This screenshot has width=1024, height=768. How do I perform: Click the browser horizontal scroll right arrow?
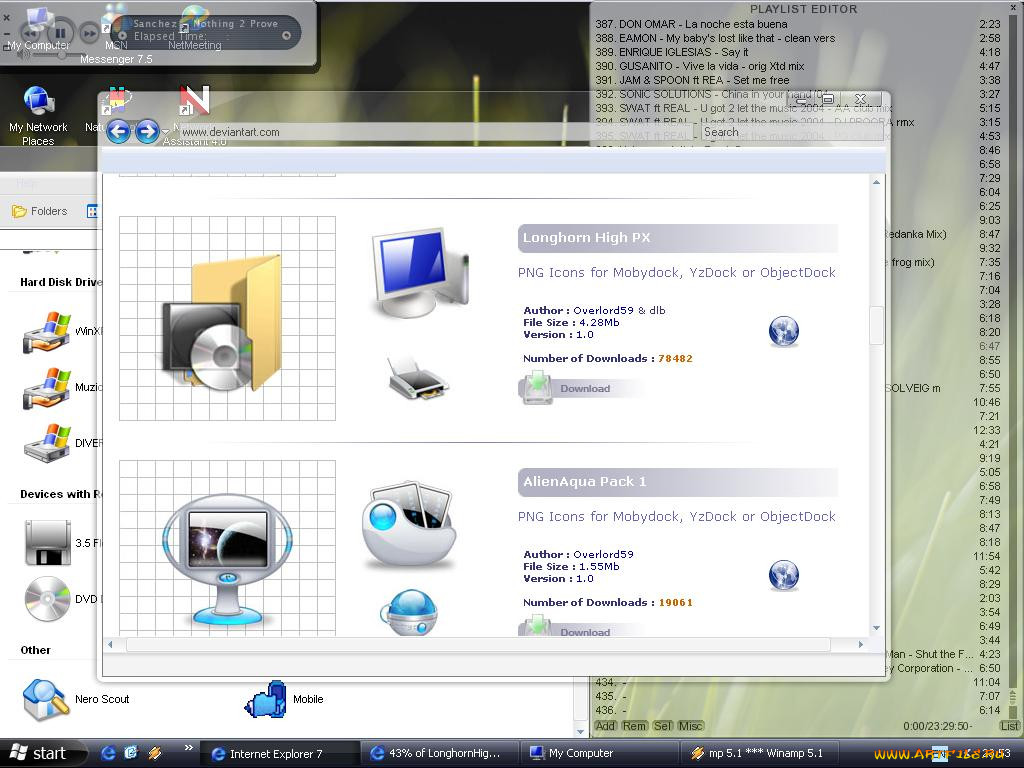point(861,645)
